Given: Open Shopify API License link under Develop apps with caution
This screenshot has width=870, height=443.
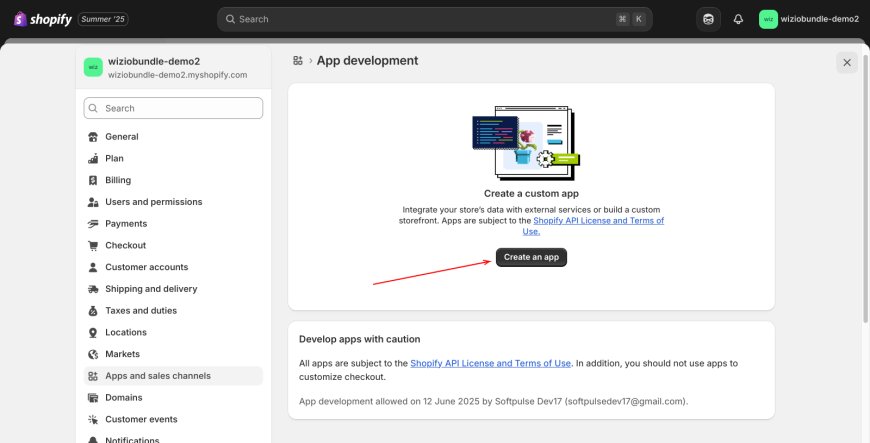Looking at the screenshot, I should point(490,363).
